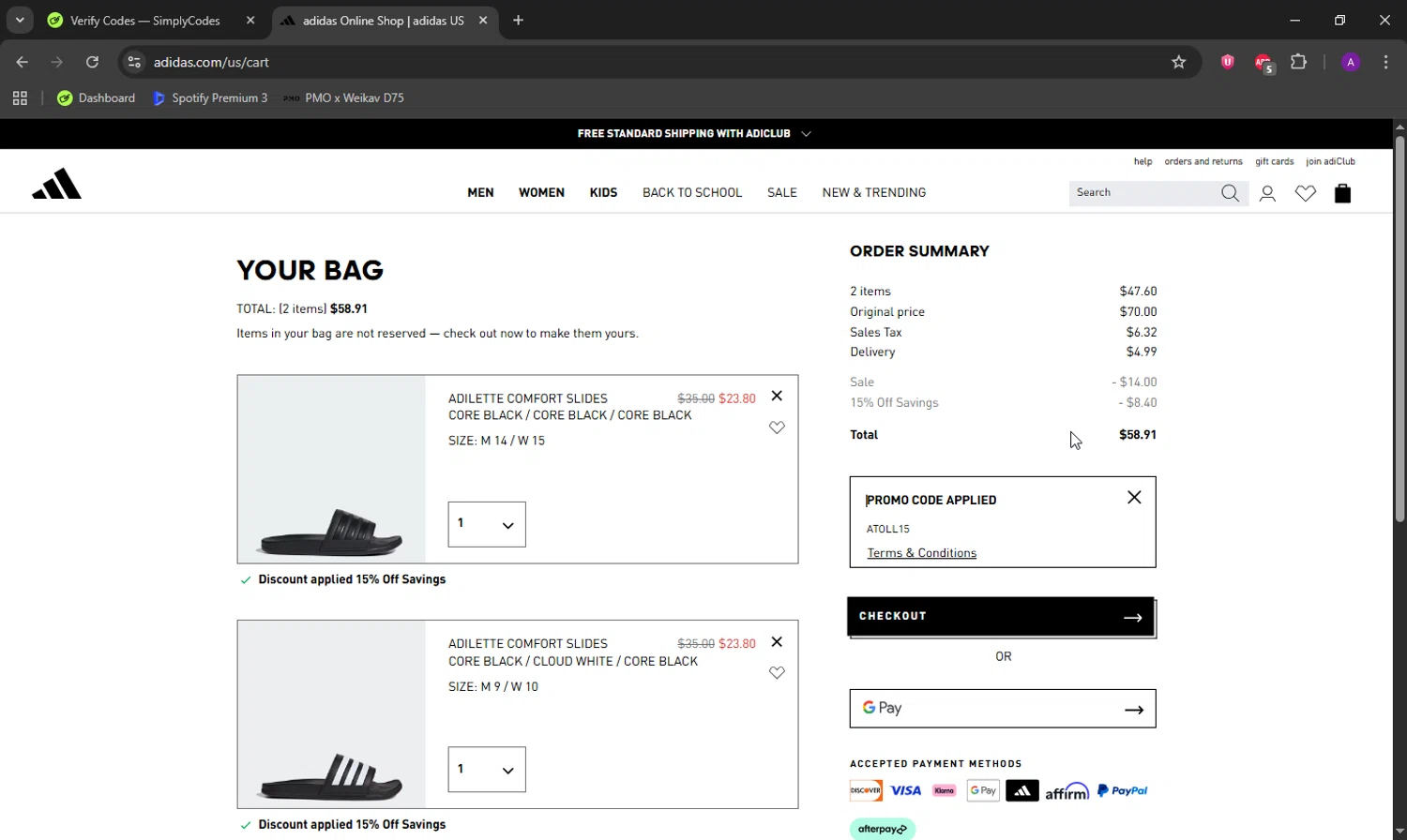The height and width of the screenshot is (840, 1407).
Task: Click the address bar URL adidas.com/us/cart
Action: point(211,62)
